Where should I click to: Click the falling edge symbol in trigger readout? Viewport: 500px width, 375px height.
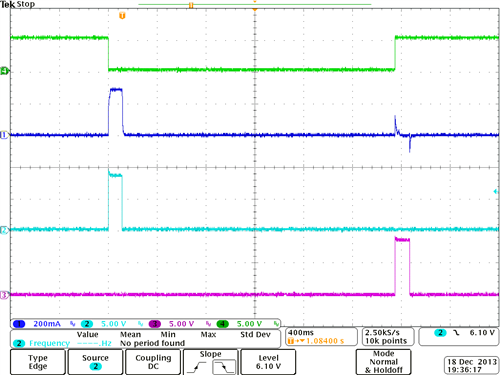(456, 333)
